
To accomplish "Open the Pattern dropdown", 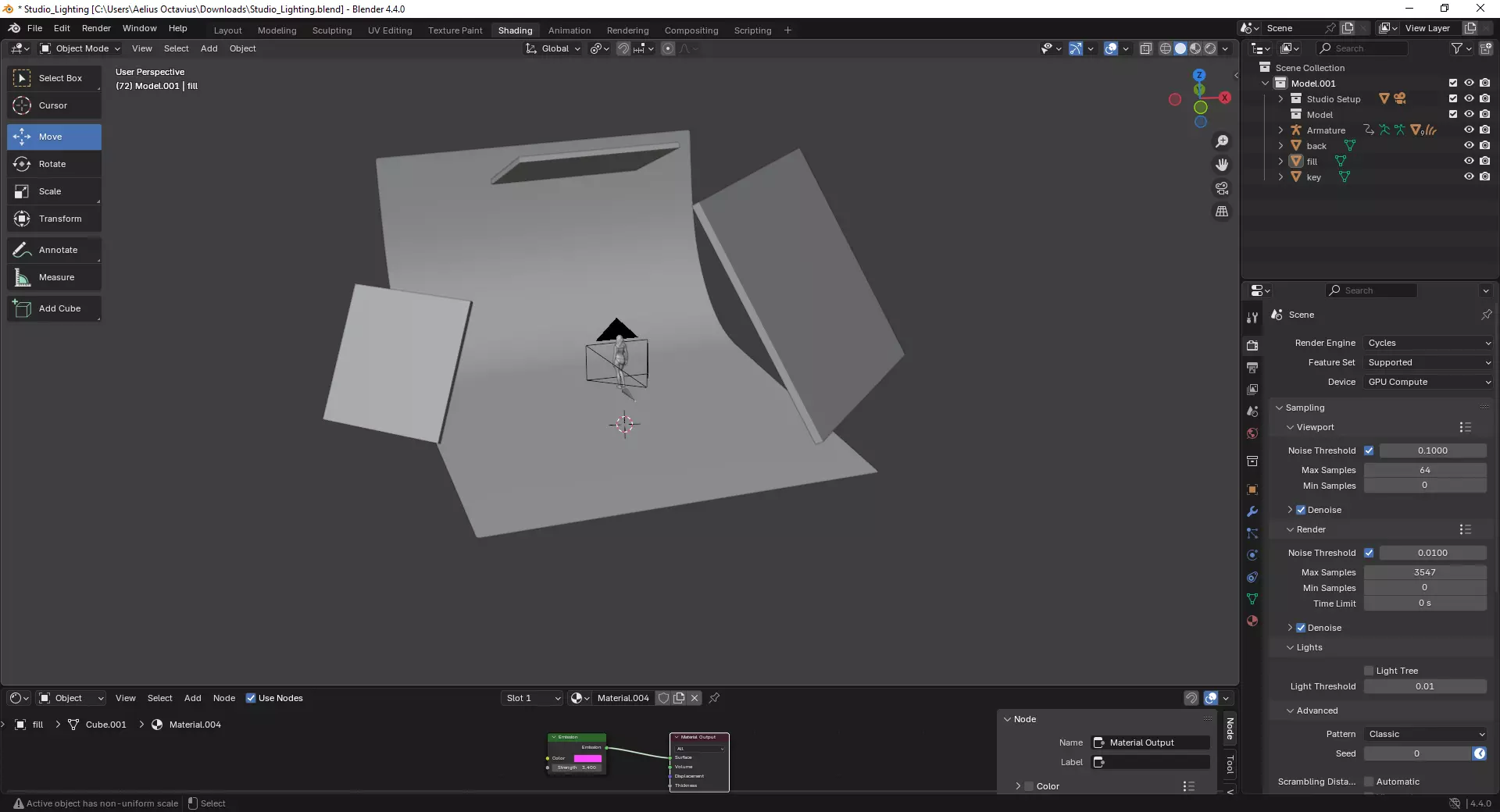I will pos(1425,734).
